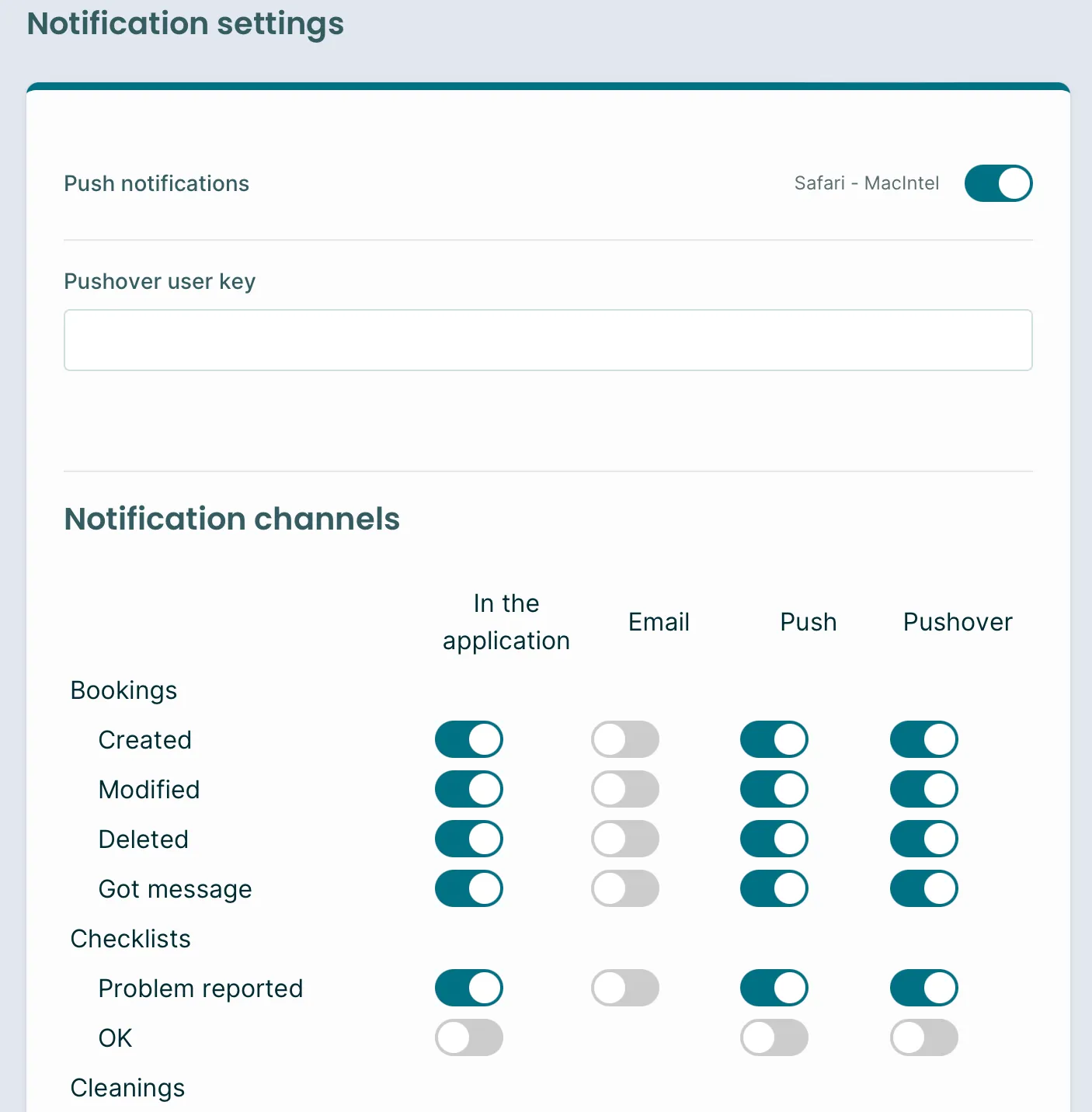Enable Email notifications for Created bookings
Image resolution: width=1092 pixels, height=1112 pixels.
[624, 739]
